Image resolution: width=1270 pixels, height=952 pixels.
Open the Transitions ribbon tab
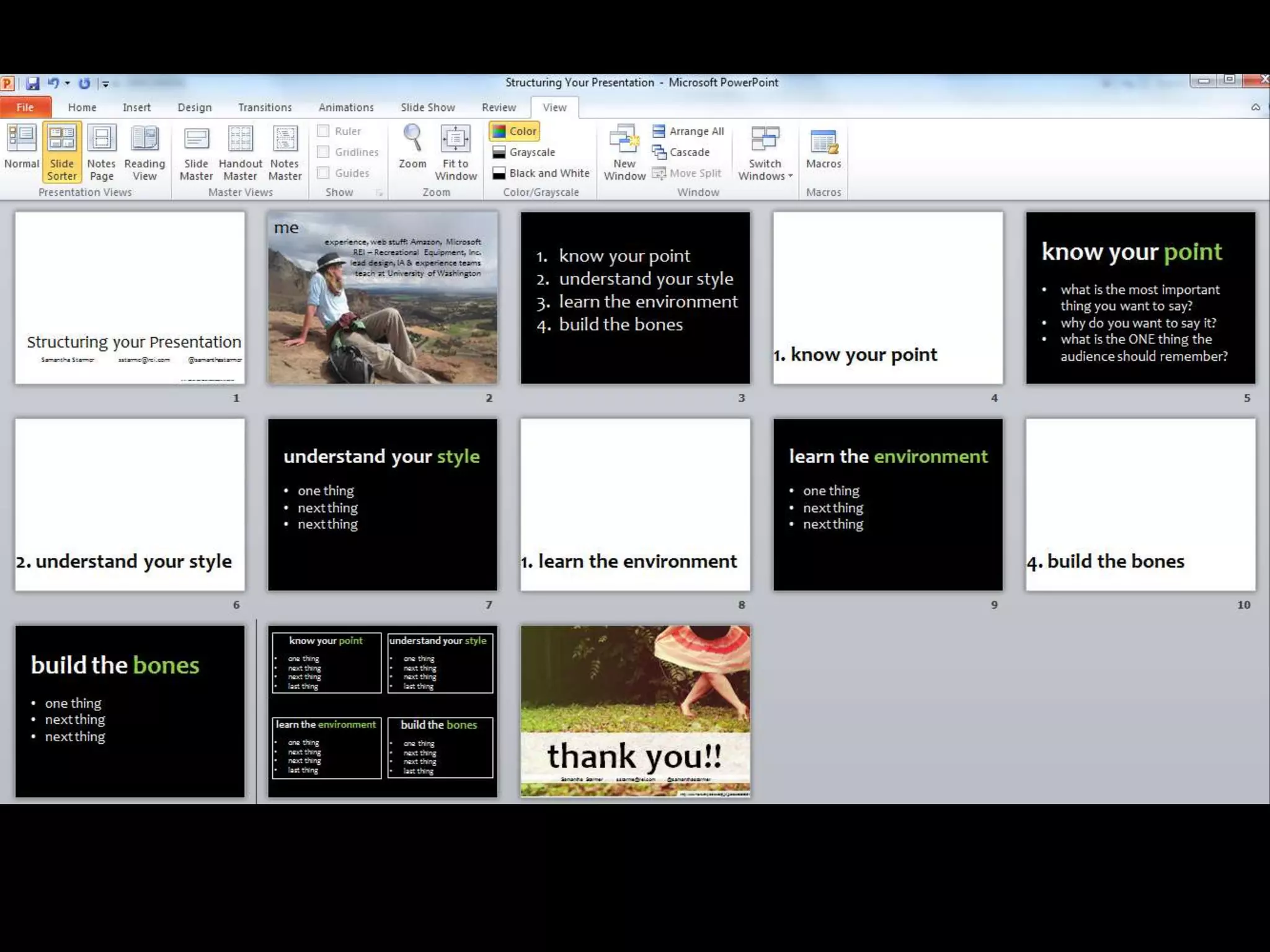[x=265, y=107]
